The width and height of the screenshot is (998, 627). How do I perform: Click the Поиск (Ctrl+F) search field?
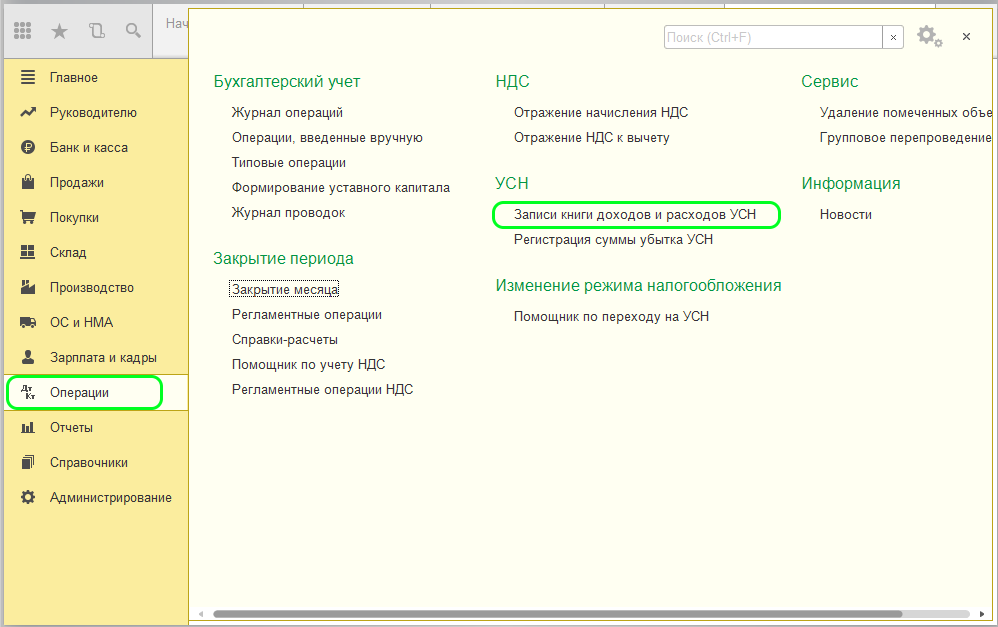click(x=772, y=37)
